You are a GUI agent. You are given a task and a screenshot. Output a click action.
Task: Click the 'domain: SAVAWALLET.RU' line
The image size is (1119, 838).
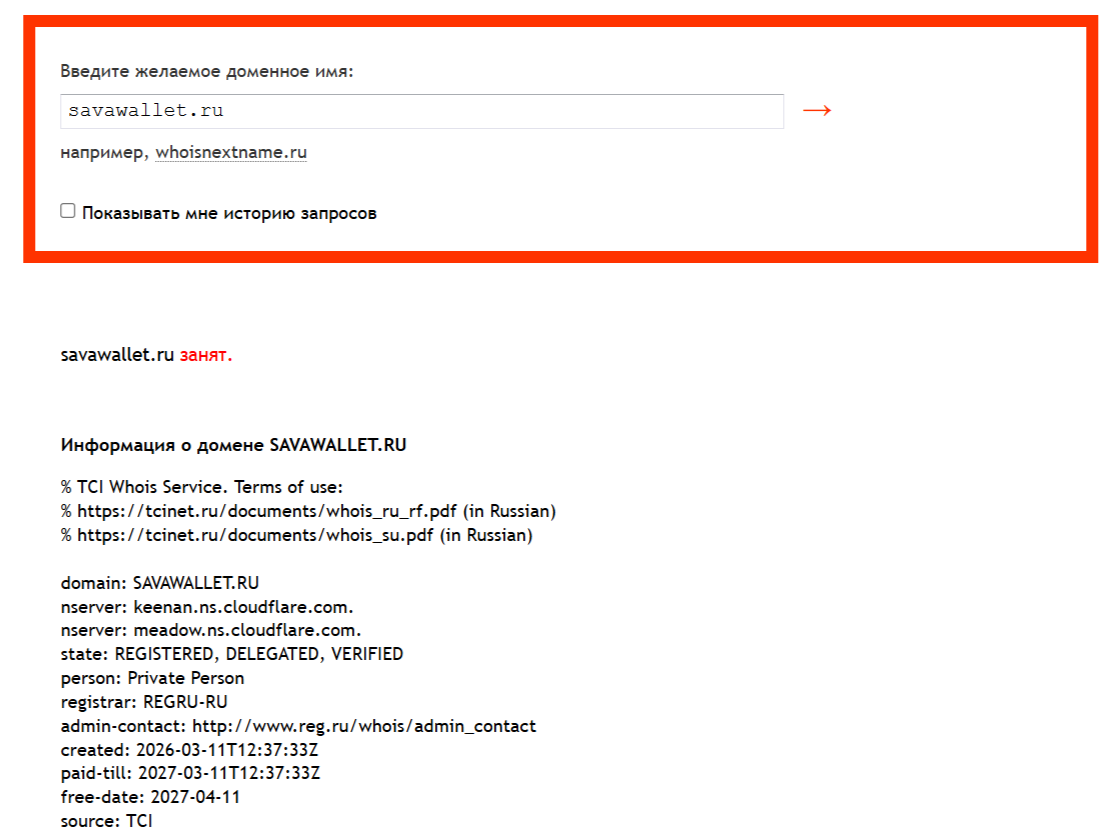[160, 582]
